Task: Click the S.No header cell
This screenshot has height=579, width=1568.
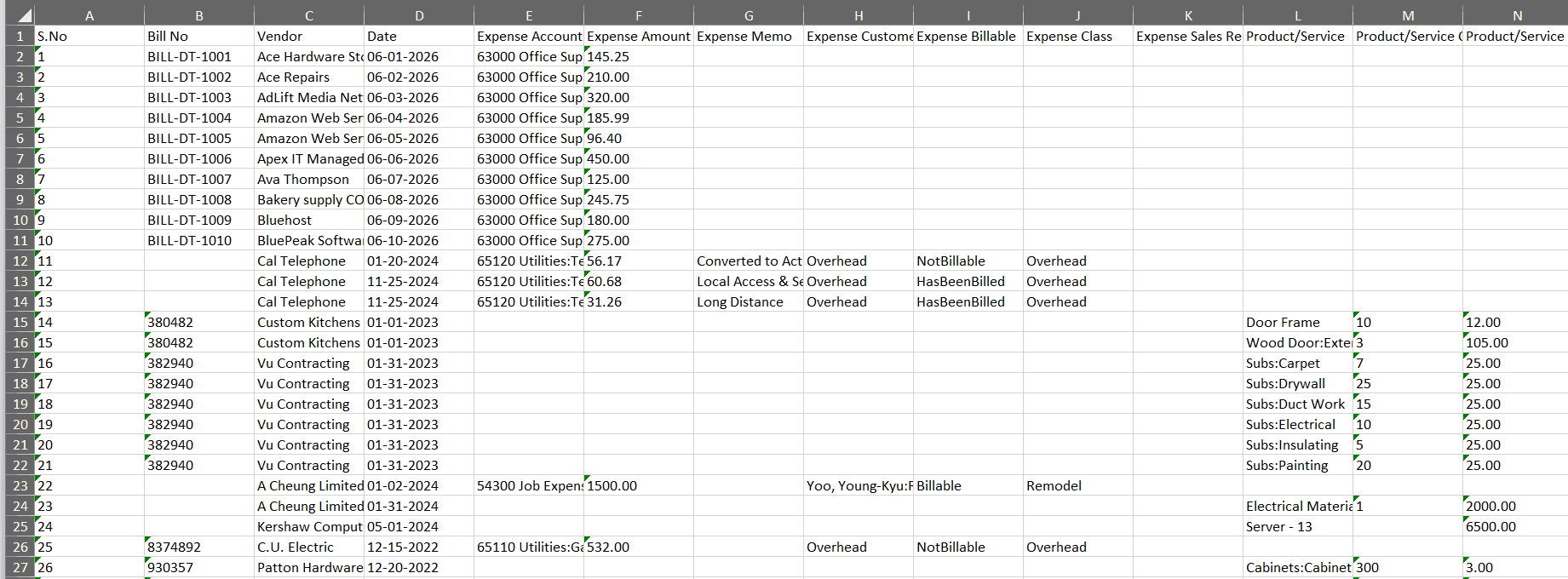Action: tap(89, 36)
